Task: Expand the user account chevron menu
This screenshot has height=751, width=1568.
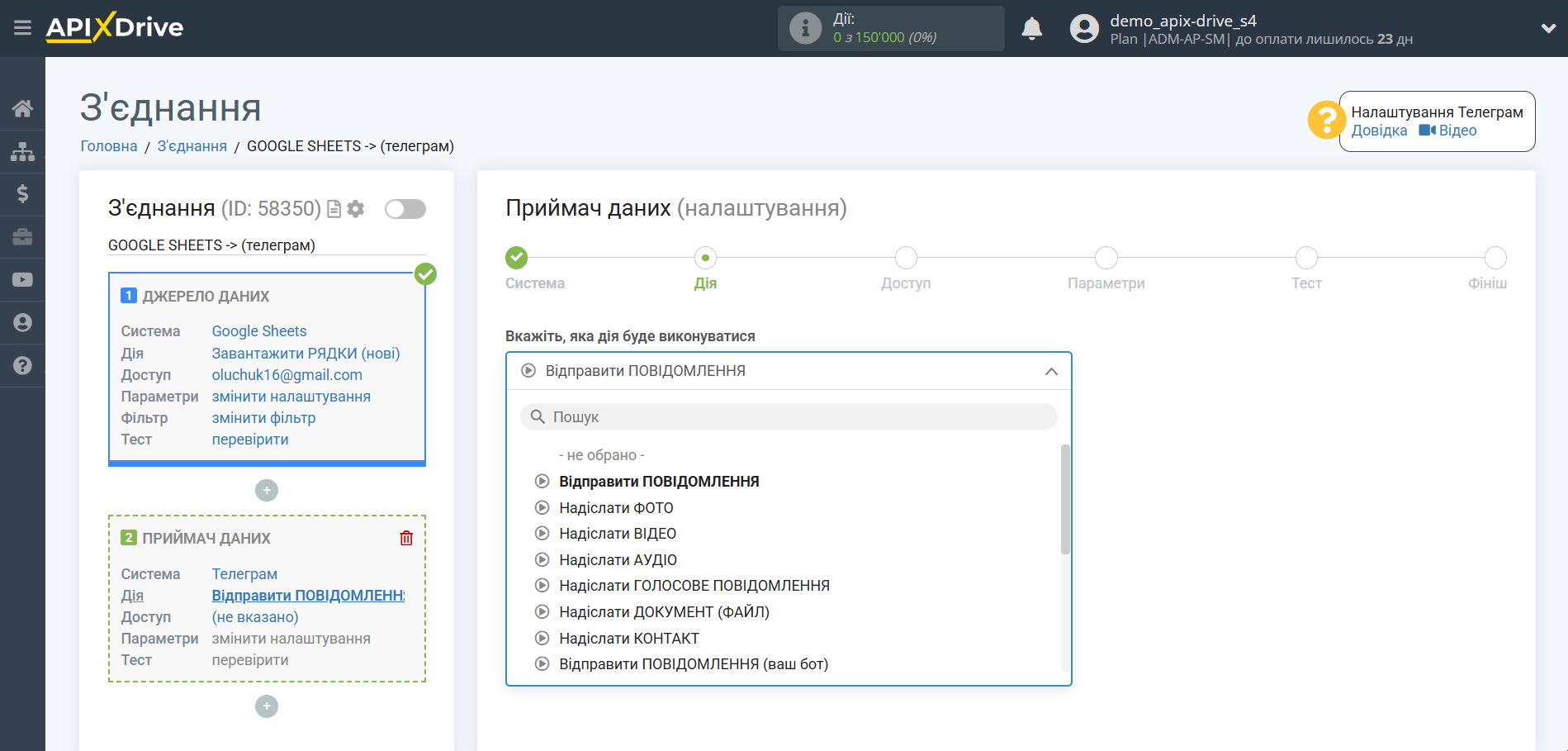Action: coord(1548,28)
